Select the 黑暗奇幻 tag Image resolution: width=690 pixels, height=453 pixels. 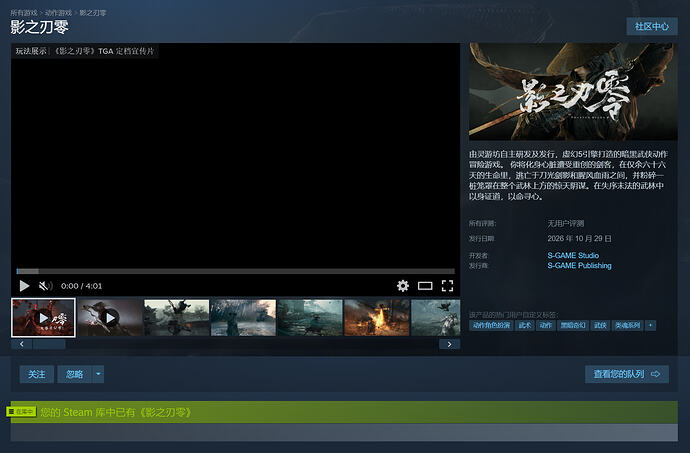click(573, 325)
